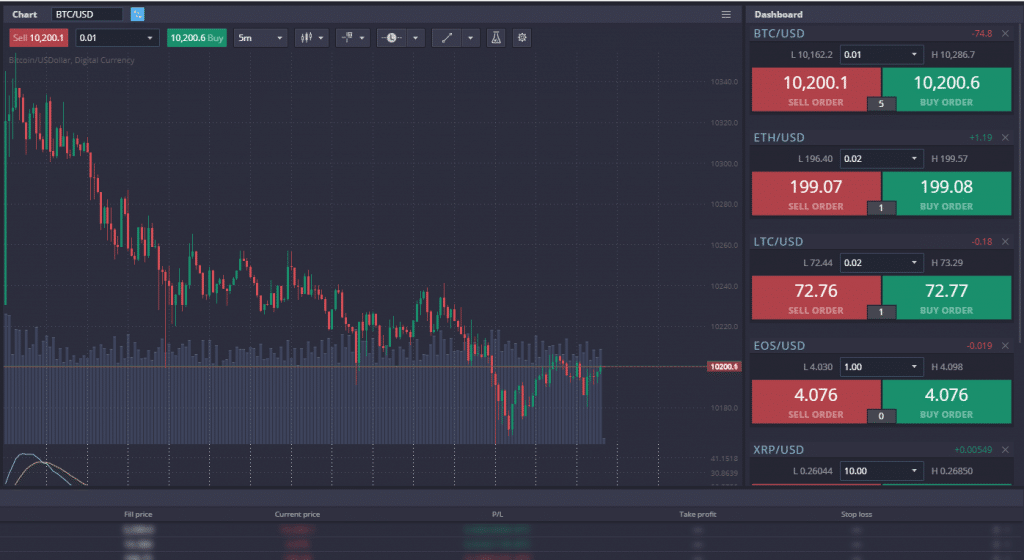Place ETH/USD buy order at 199.08
Viewport: 1024px width, 560px height.
coord(946,194)
